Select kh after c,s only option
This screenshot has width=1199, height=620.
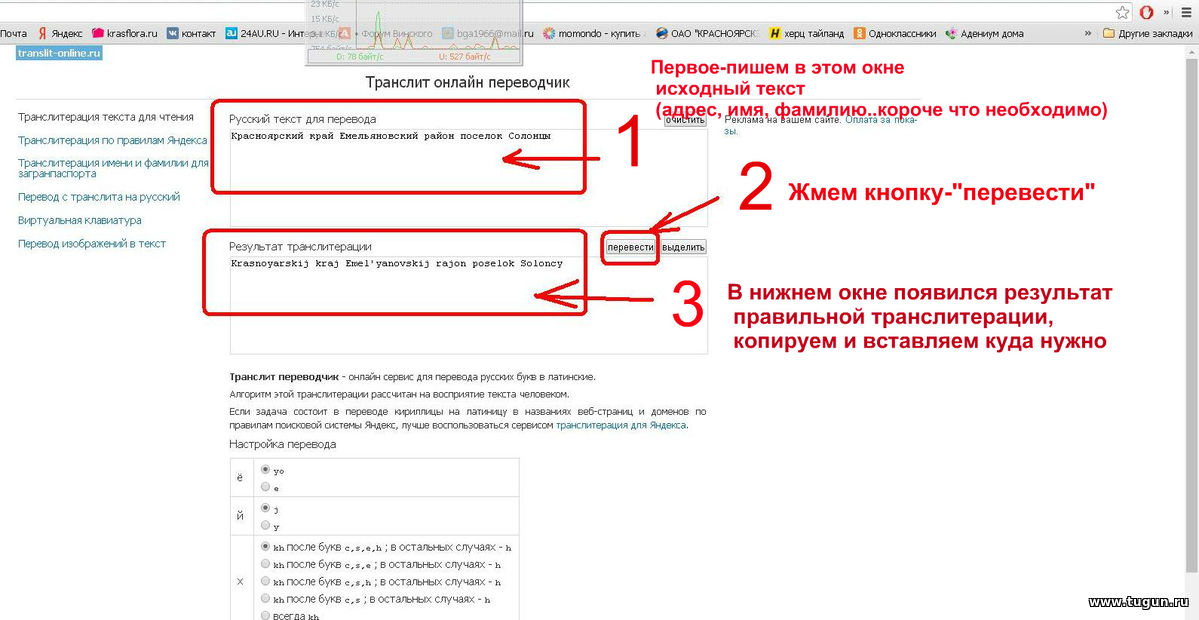point(265,599)
